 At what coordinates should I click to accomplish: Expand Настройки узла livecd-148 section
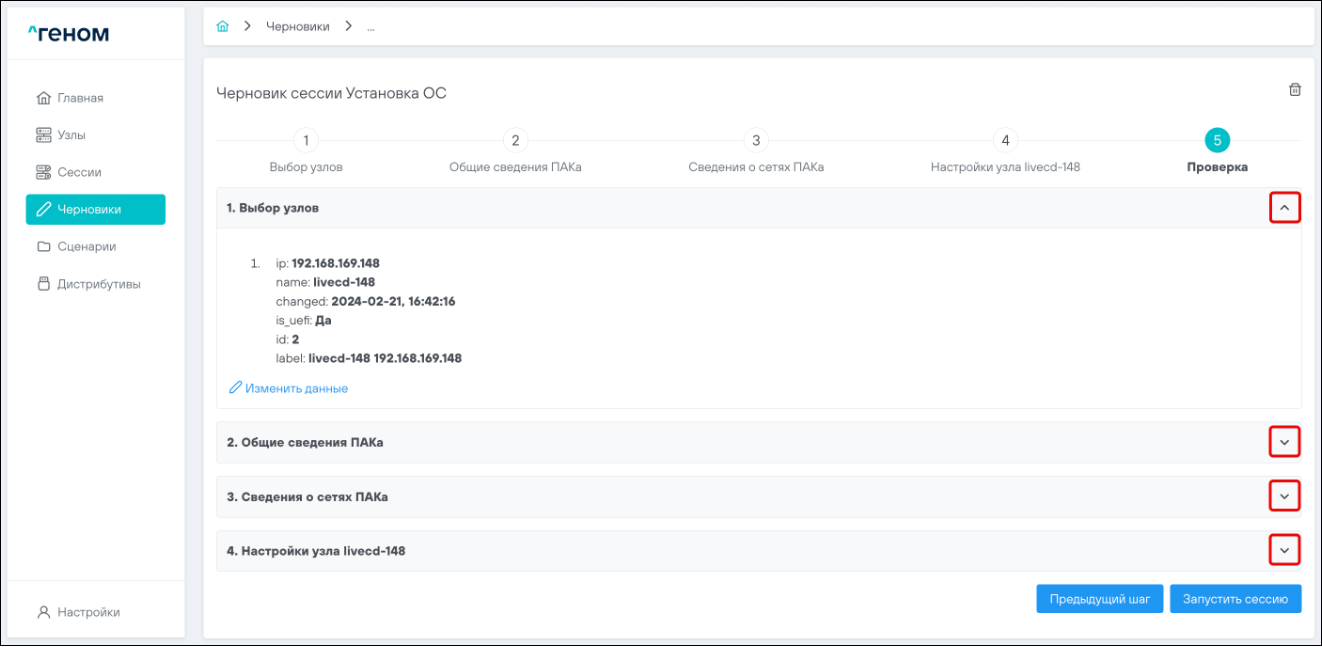1285,550
